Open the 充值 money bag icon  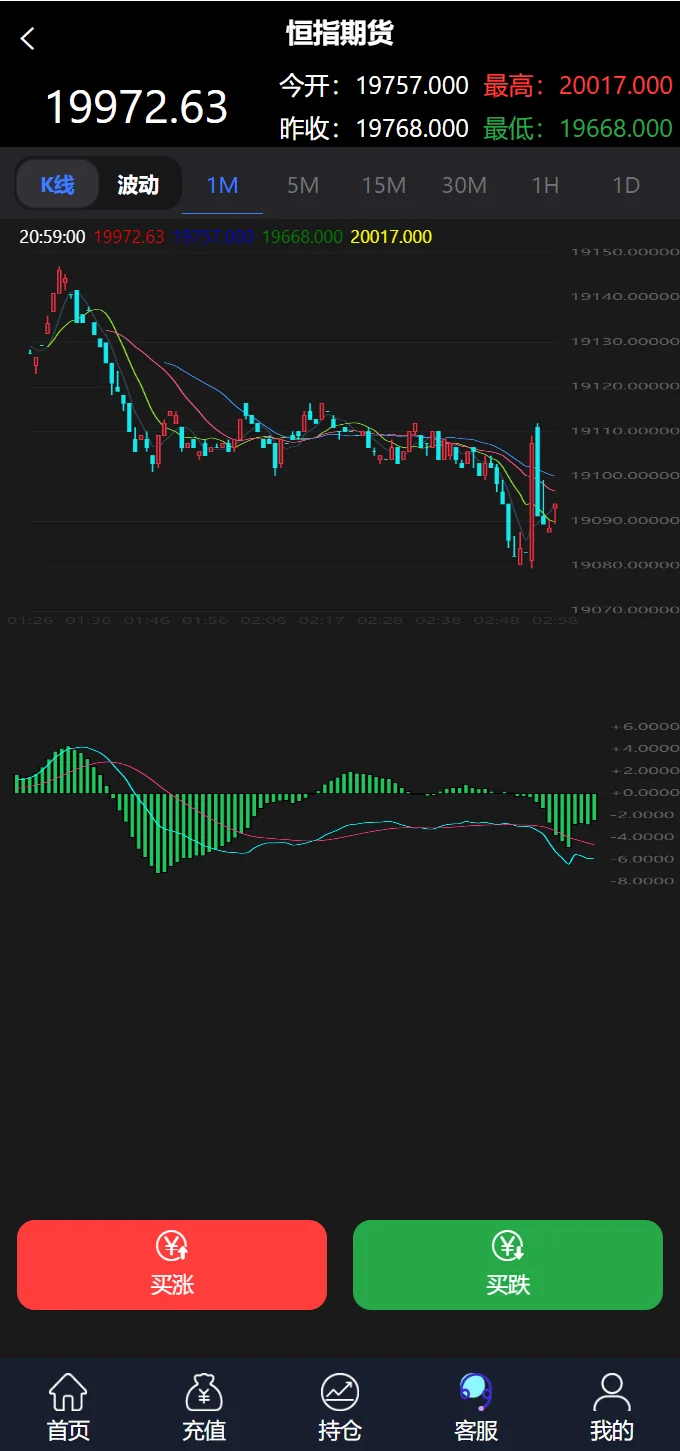click(x=204, y=1392)
